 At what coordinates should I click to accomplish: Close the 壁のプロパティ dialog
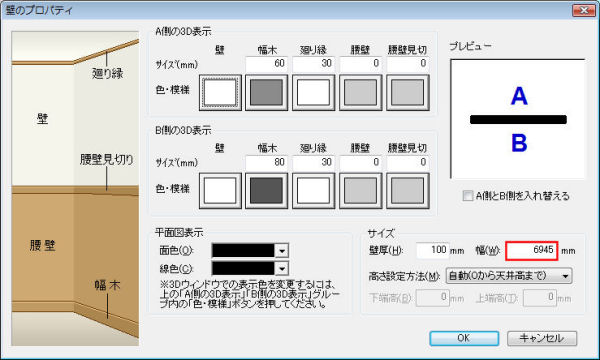point(584,10)
